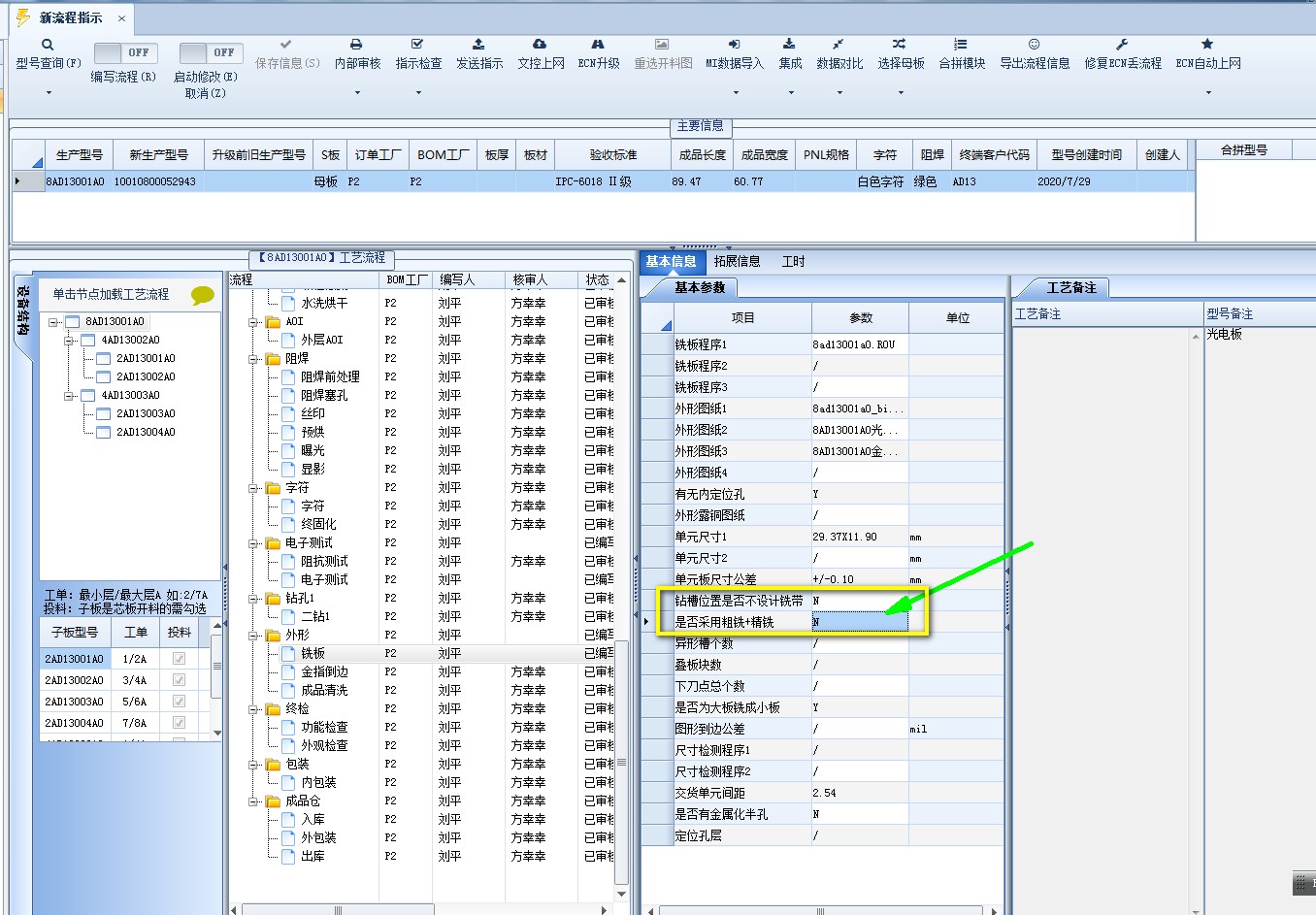This screenshot has width=1316, height=915.
Task: Collapse the 外形 process group
Action: point(253,636)
